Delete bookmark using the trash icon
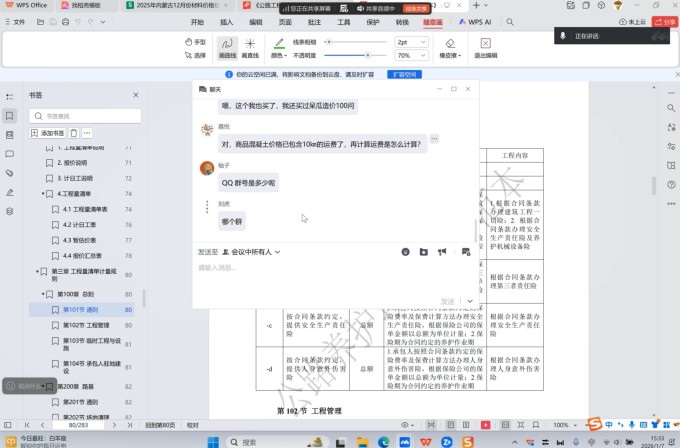The height and width of the screenshot is (448, 680). tap(74, 132)
